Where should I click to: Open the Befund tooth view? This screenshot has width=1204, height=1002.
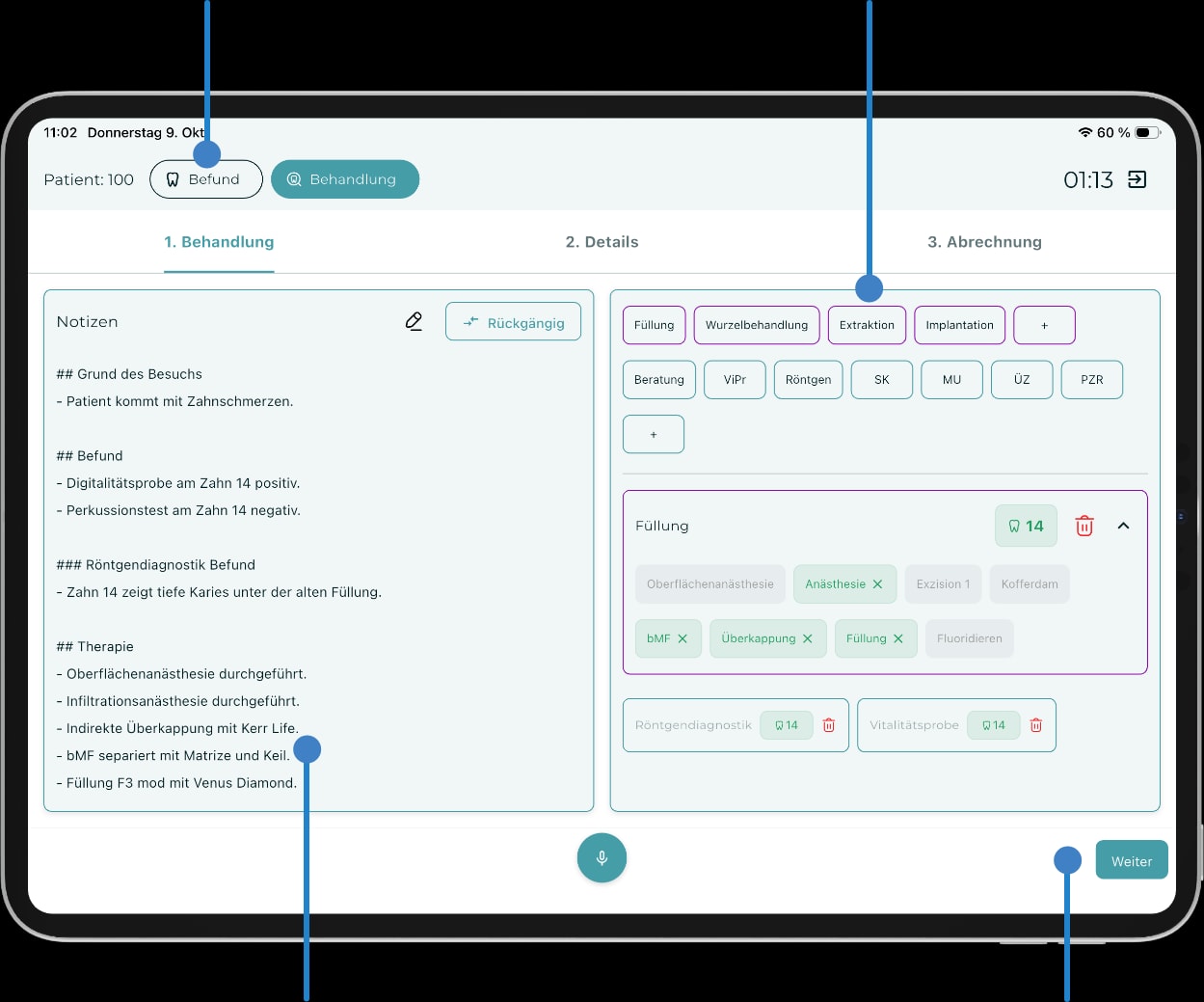point(206,179)
